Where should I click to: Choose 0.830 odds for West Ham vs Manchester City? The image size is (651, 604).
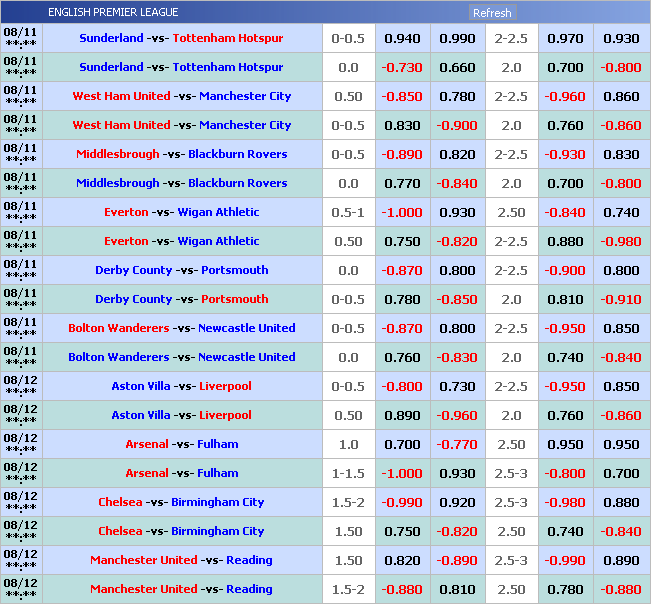coord(402,125)
